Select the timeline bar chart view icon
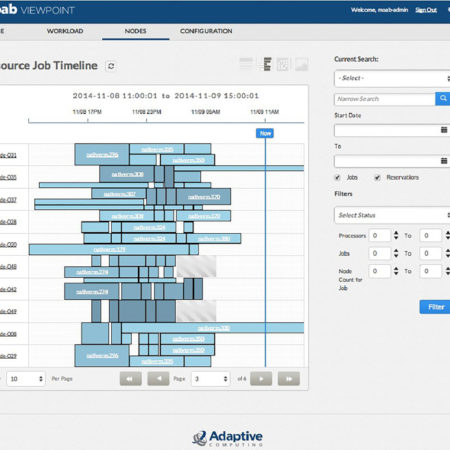The width and height of the screenshot is (450, 450). 267,64
